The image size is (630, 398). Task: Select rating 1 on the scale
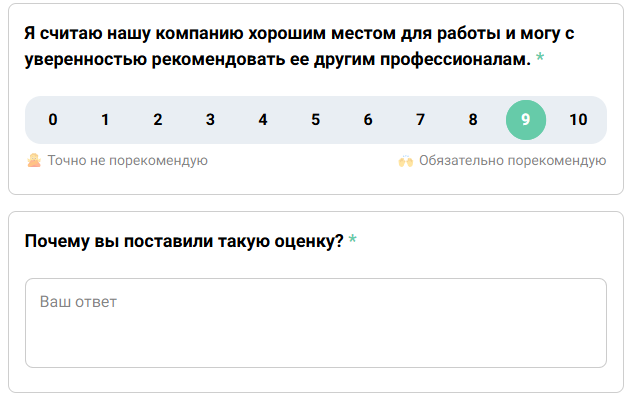pos(105,120)
